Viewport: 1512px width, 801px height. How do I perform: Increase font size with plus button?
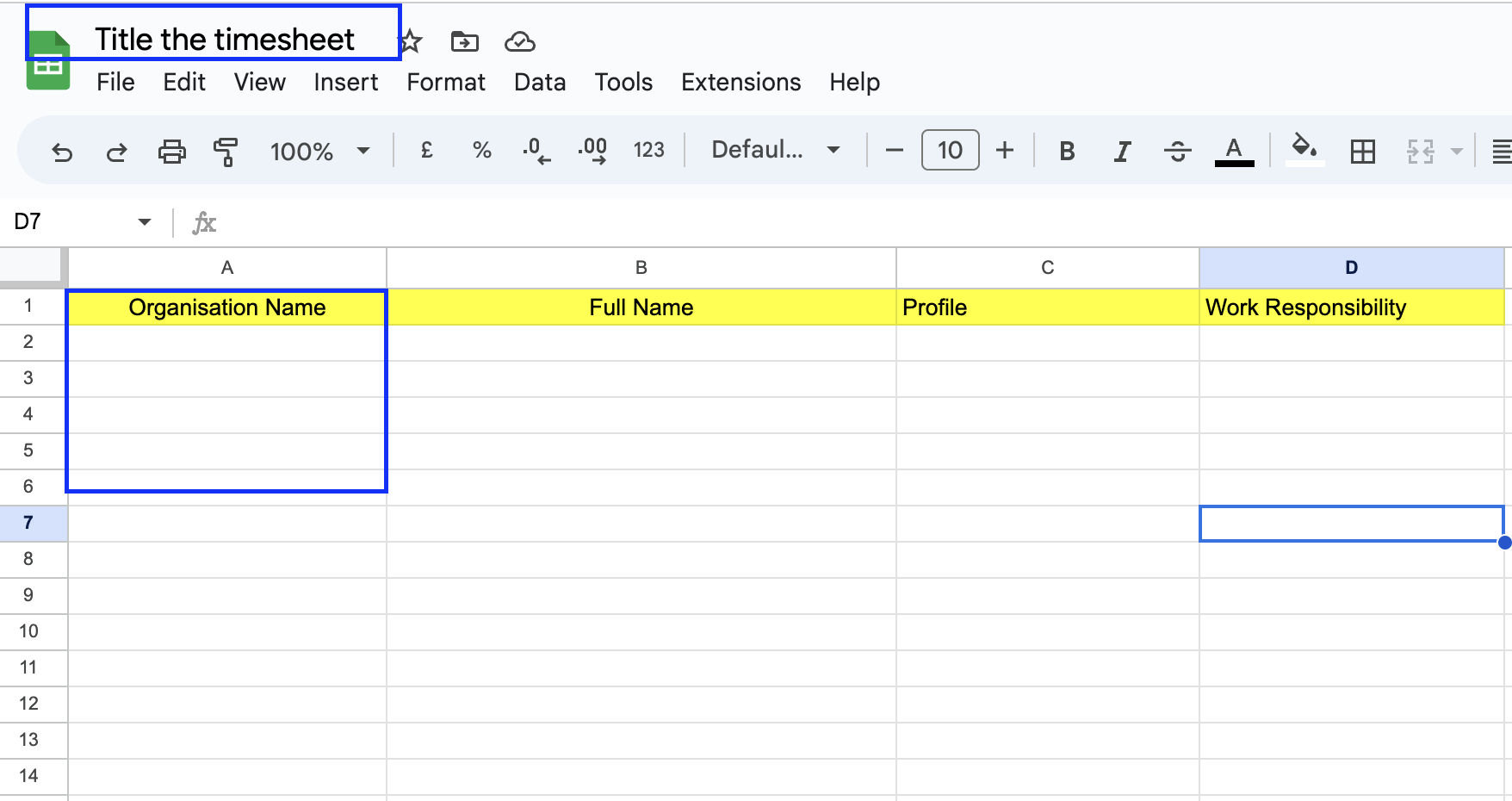tap(1005, 151)
